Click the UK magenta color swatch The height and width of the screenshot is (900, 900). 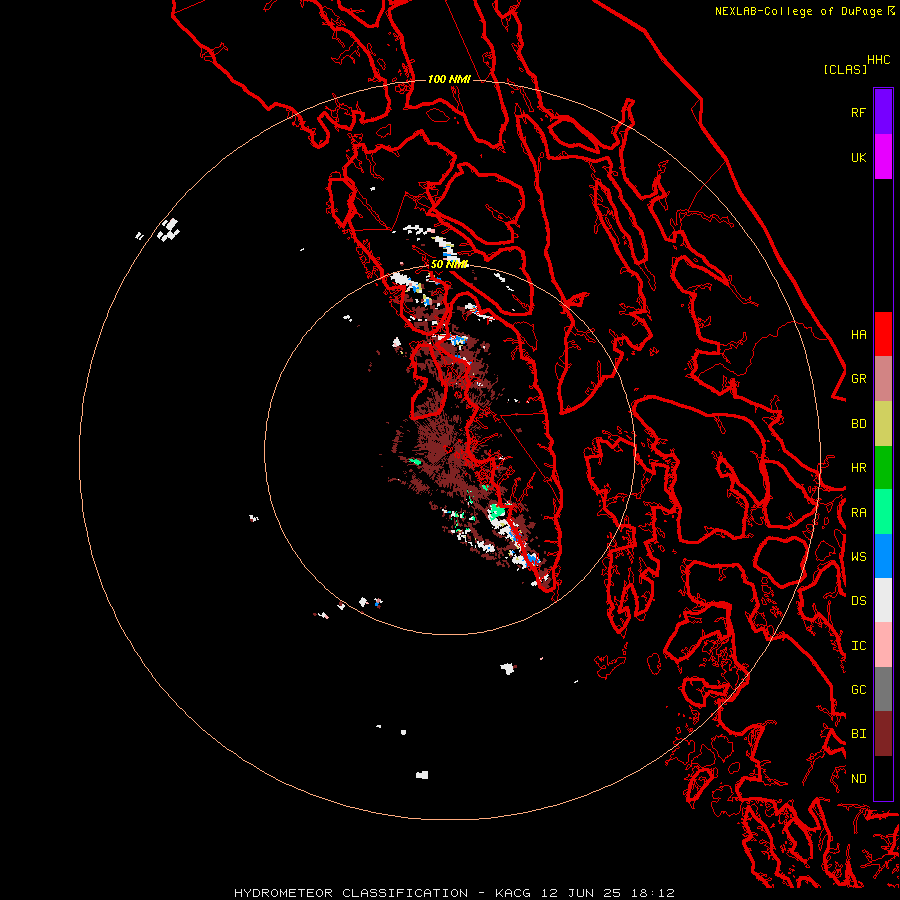coord(883,157)
